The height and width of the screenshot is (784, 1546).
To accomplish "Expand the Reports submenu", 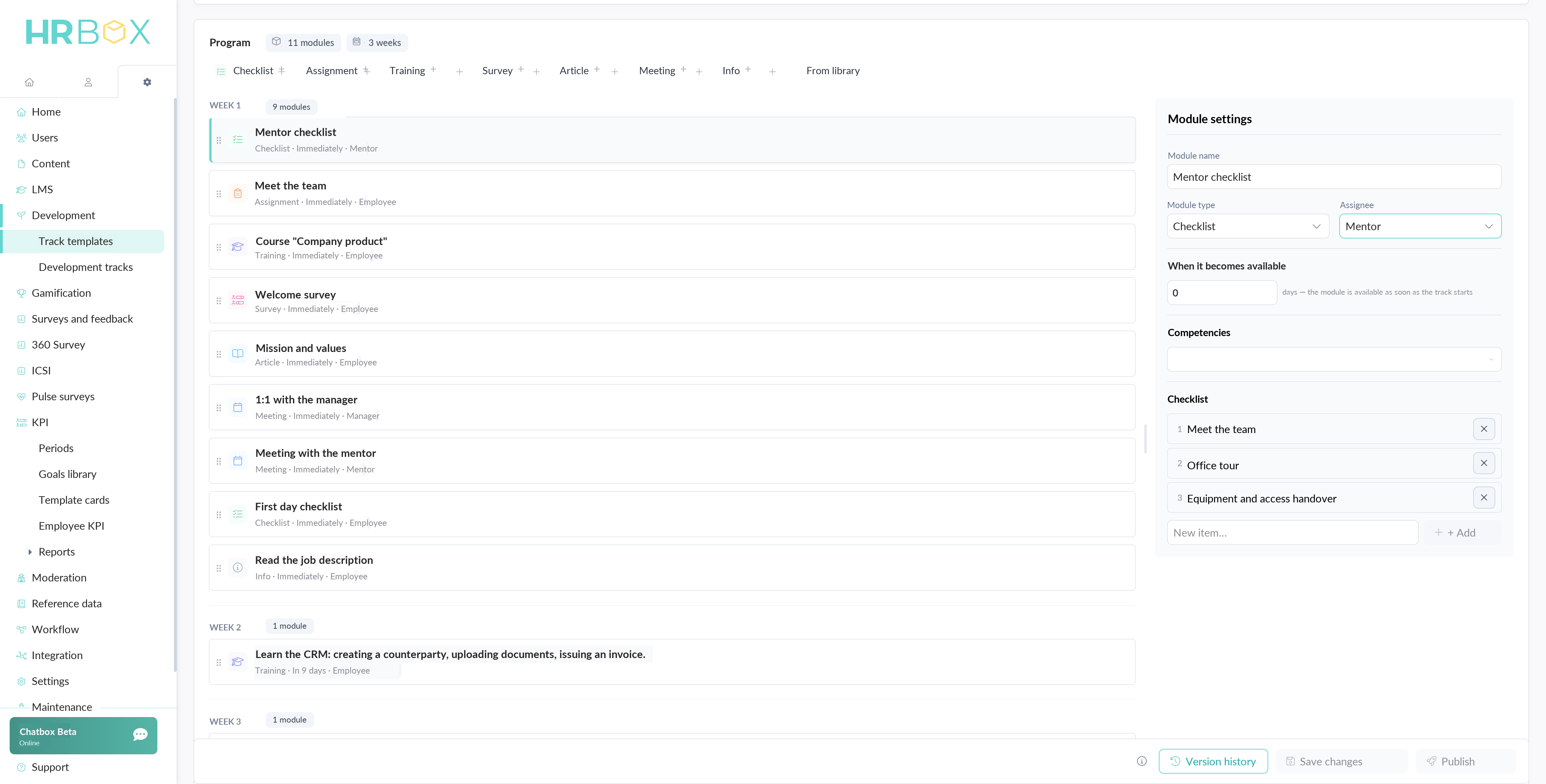I will (x=30, y=552).
